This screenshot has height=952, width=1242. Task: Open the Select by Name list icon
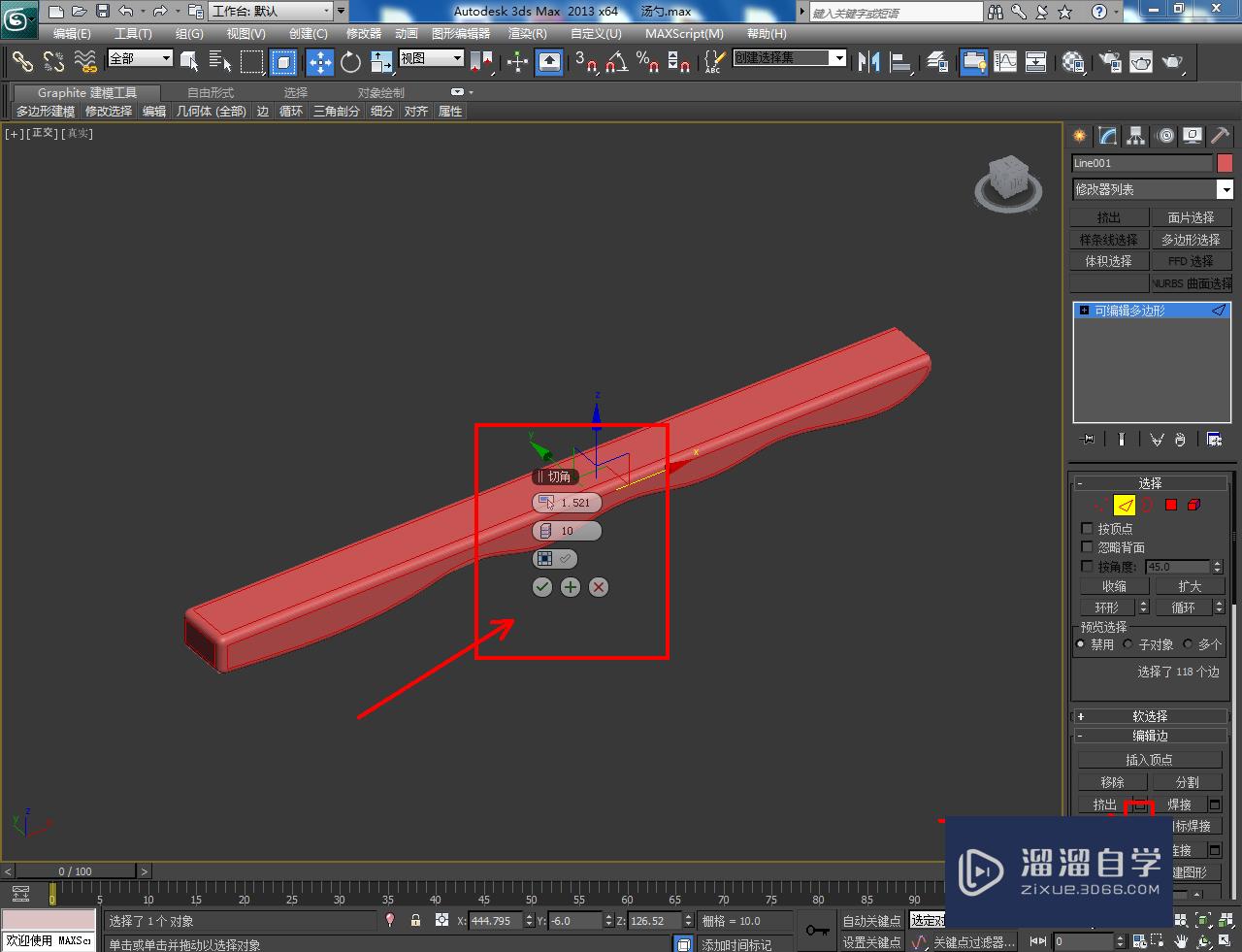[220, 62]
